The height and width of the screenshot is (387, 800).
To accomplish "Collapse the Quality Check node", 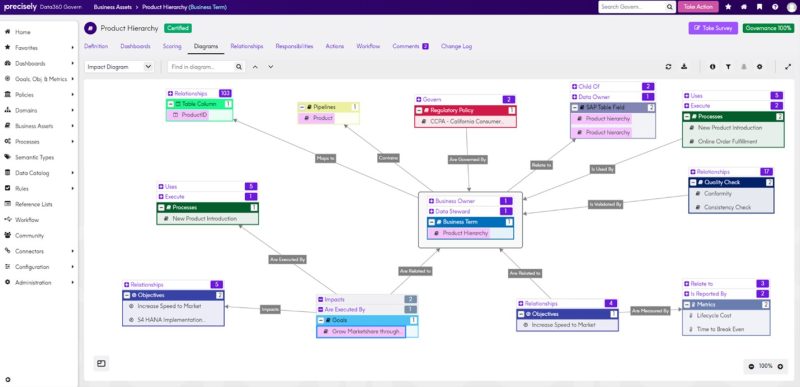I will (x=693, y=182).
